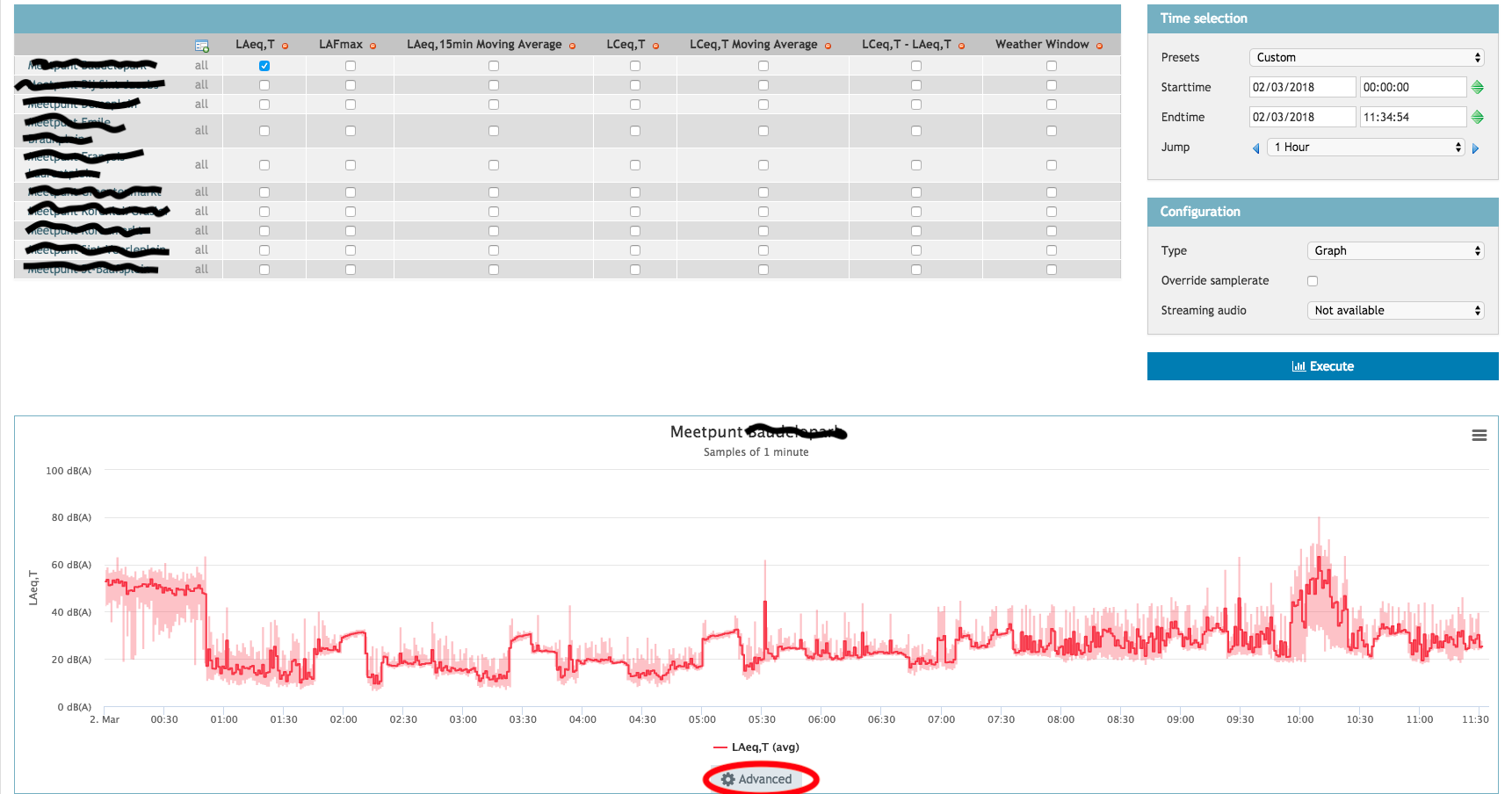The width and height of the screenshot is (1512, 794).
Task: Tick the first row's LAFmax checkbox
Action: pos(351,66)
